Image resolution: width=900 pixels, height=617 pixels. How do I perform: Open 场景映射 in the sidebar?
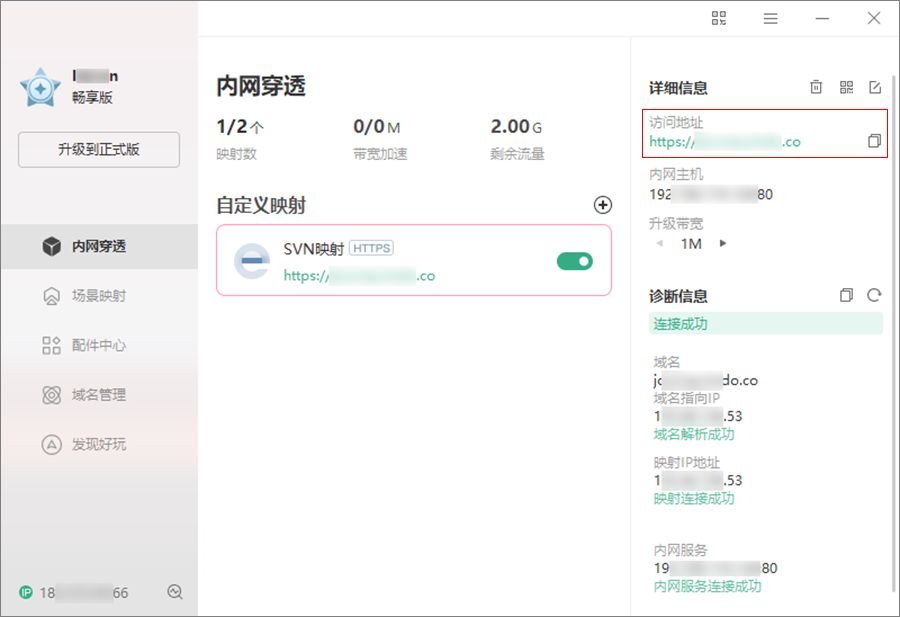pyautogui.click(x=99, y=296)
